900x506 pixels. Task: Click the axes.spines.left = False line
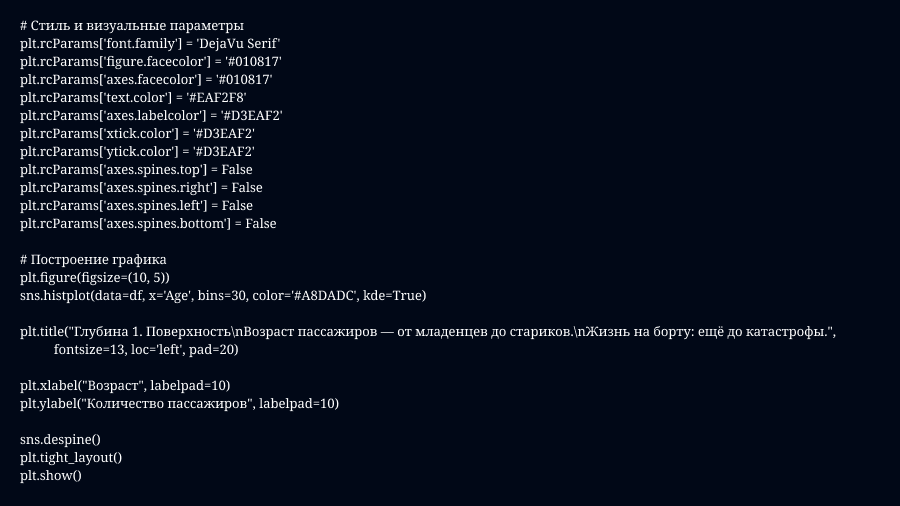136,205
